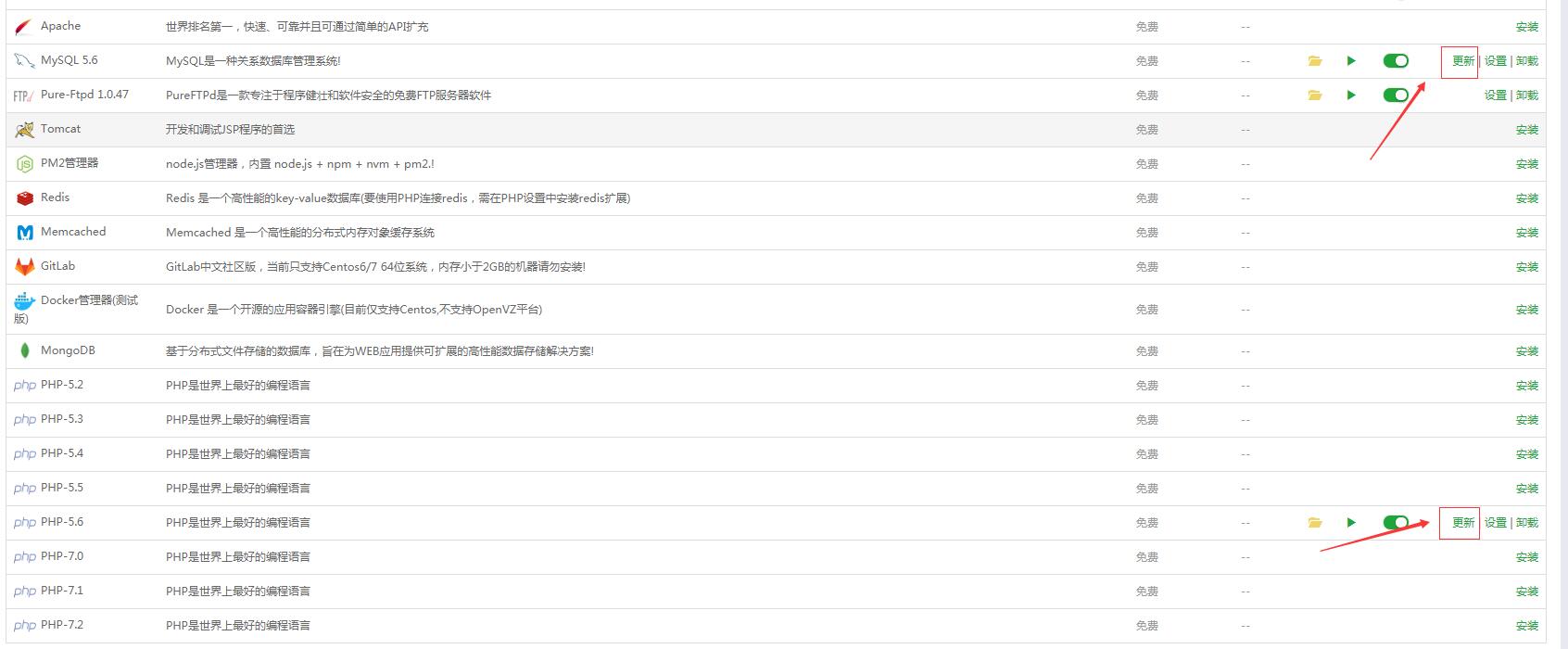Click the MySQL 5.6 green play icon
The width and height of the screenshot is (1568, 649).
pyautogui.click(x=1351, y=61)
